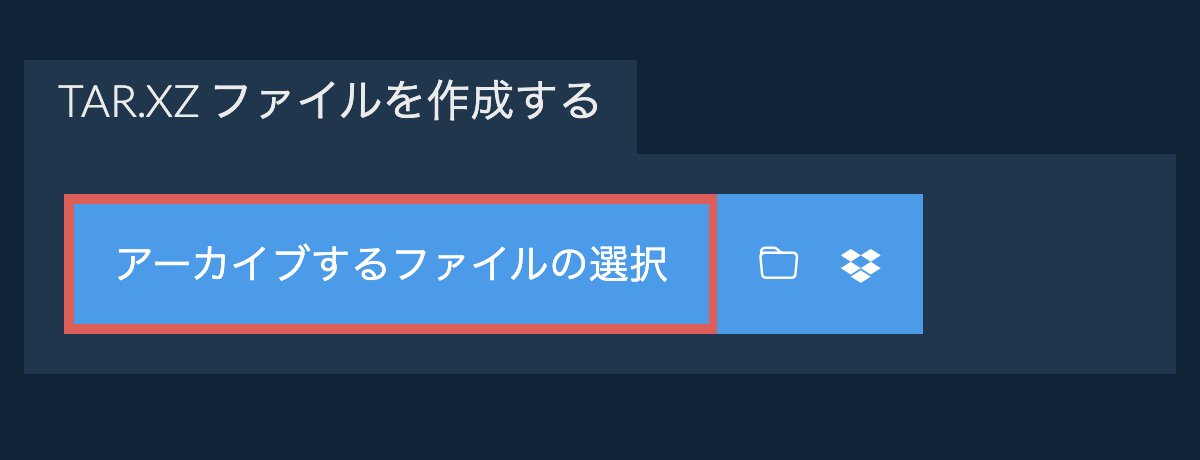Launch the Dropbox chooser

tap(860, 264)
